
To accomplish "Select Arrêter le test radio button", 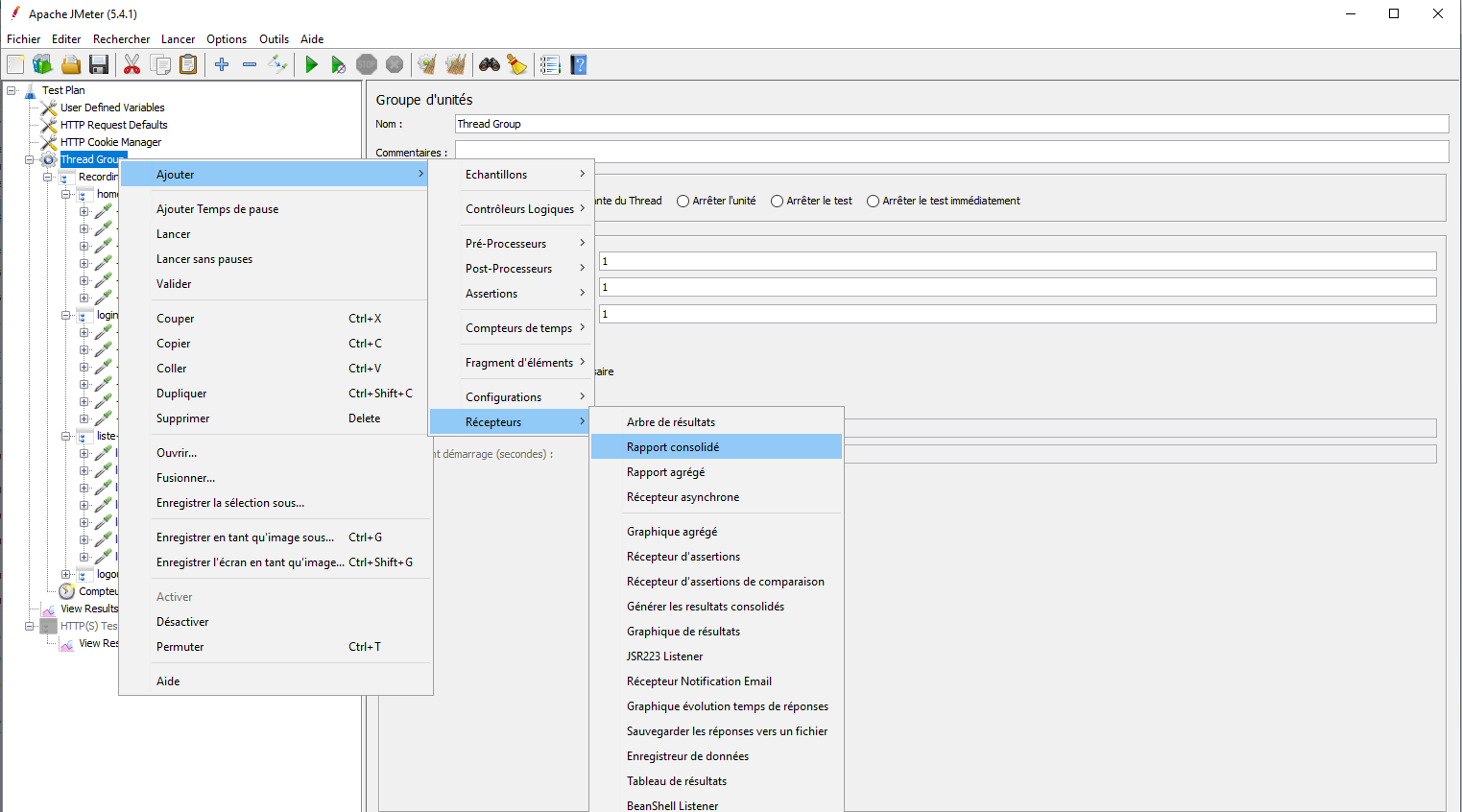I will pyautogui.click(x=777, y=201).
